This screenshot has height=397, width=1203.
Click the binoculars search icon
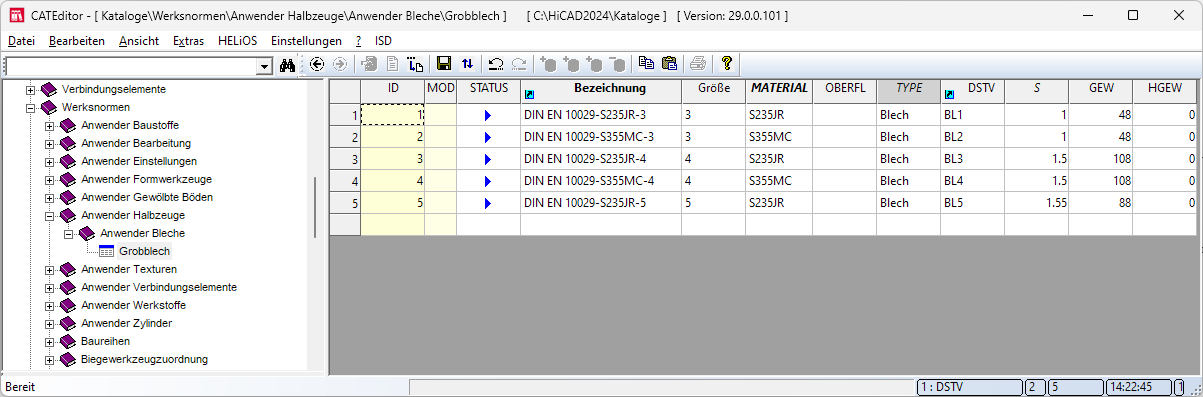(x=287, y=64)
